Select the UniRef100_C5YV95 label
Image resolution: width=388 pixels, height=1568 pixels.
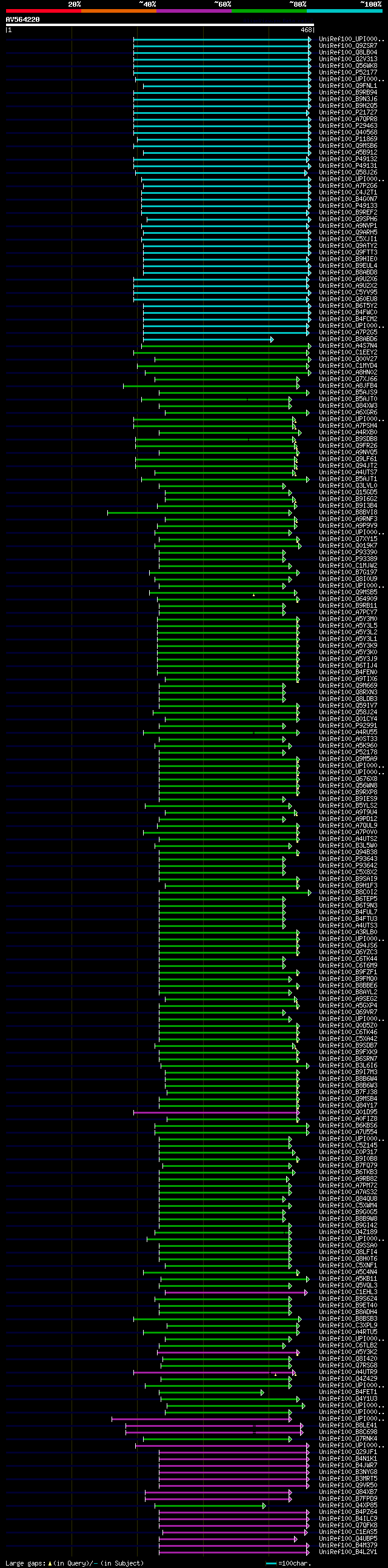(348, 293)
